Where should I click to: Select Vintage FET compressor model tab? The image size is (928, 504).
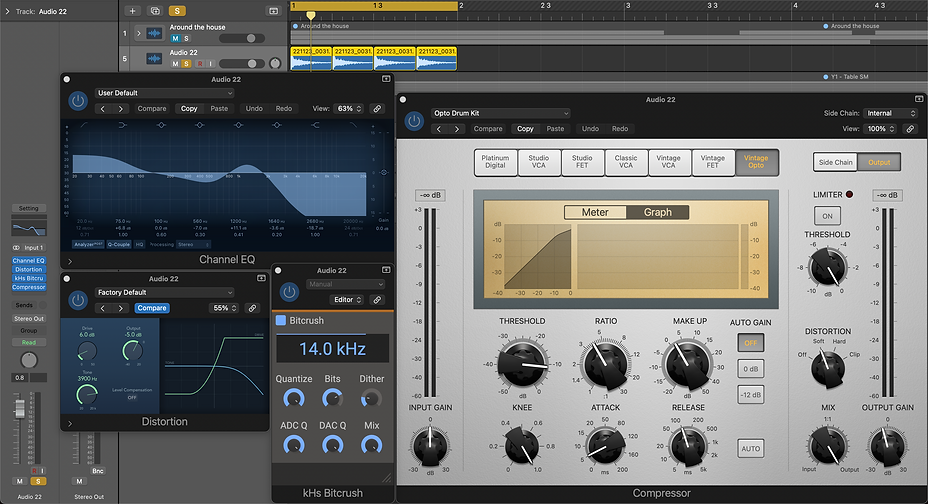pos(713,162)
